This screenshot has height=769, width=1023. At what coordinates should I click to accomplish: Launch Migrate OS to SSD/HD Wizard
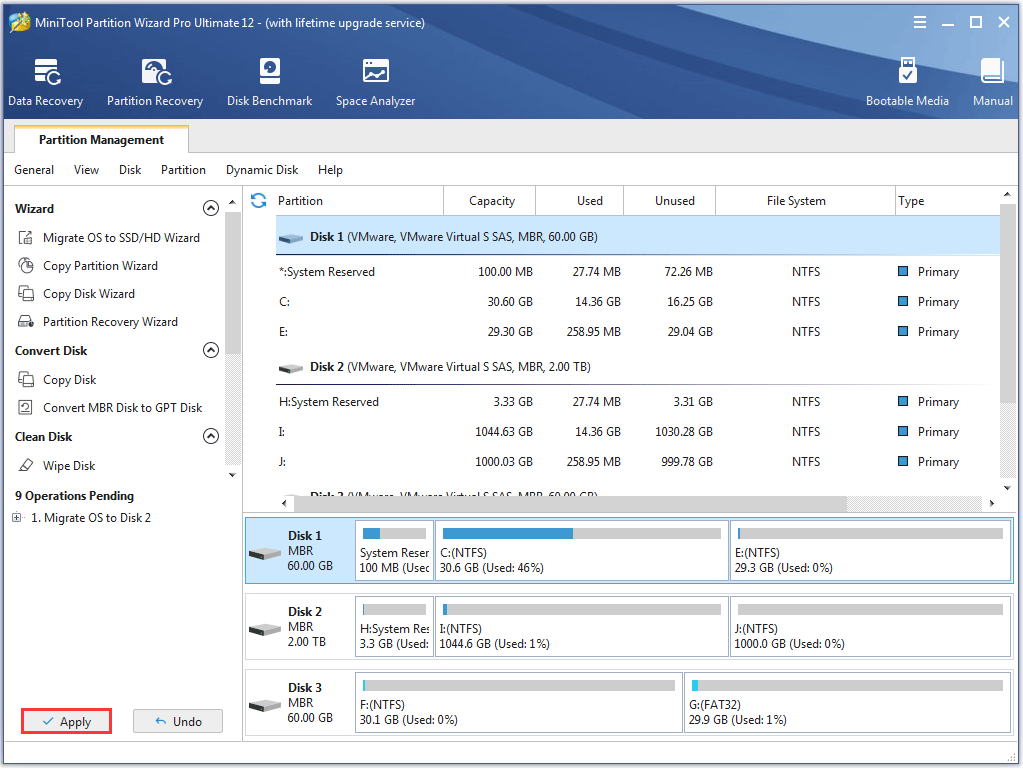(x=121, y=238)
